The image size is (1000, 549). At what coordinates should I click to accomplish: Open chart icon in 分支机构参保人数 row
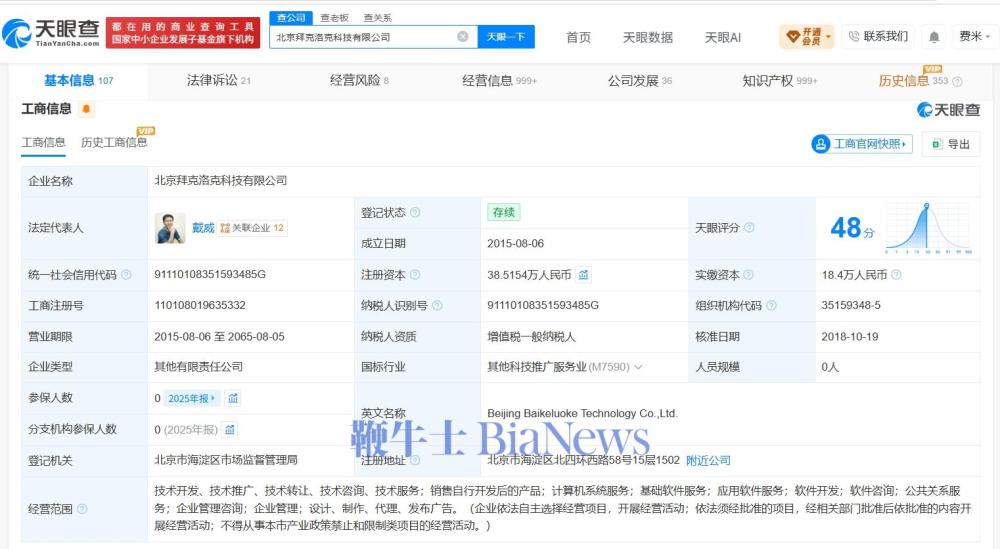230,430
